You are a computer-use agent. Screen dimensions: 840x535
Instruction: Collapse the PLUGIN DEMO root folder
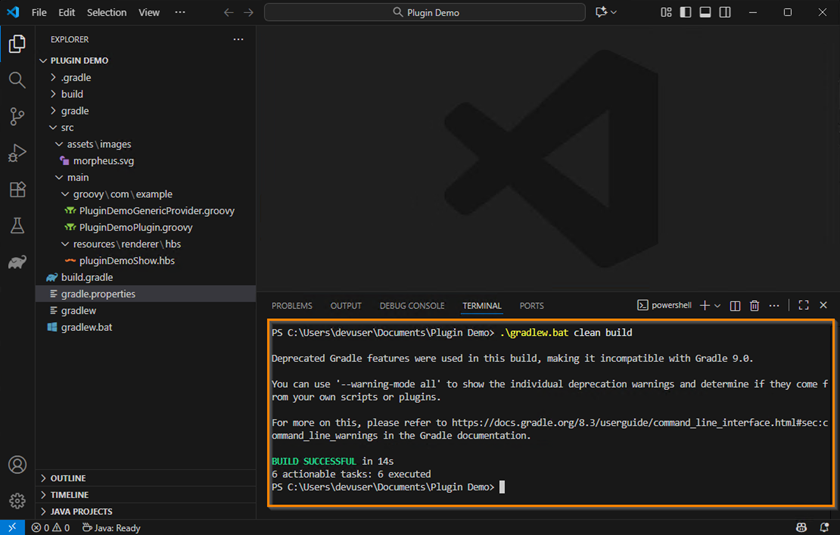[146, 61]
